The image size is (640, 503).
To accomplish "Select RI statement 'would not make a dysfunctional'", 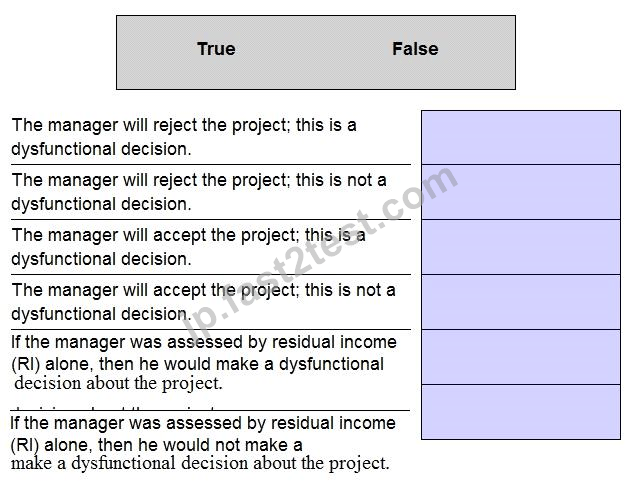I will (203, 443).
